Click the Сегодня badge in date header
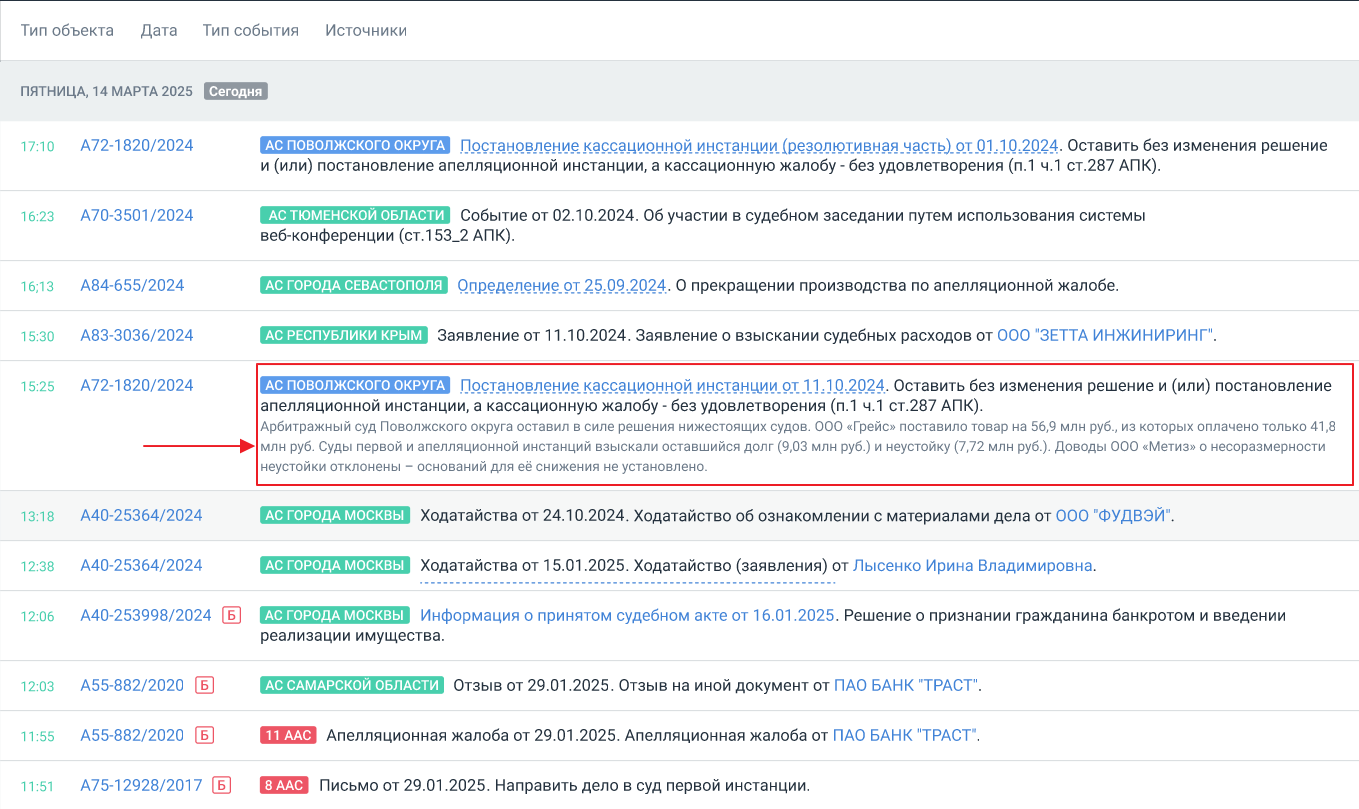 236,91
